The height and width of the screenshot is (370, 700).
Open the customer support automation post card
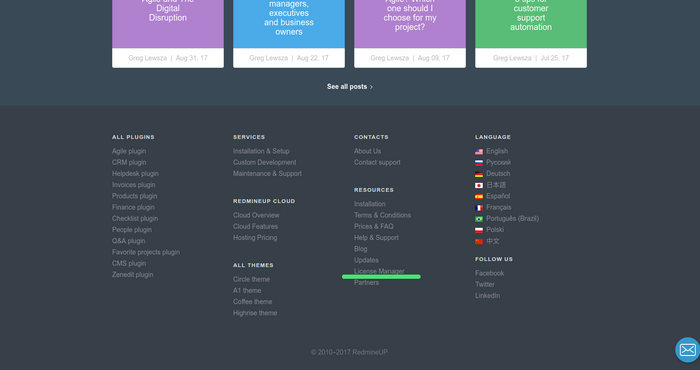(x=531, y=34)
